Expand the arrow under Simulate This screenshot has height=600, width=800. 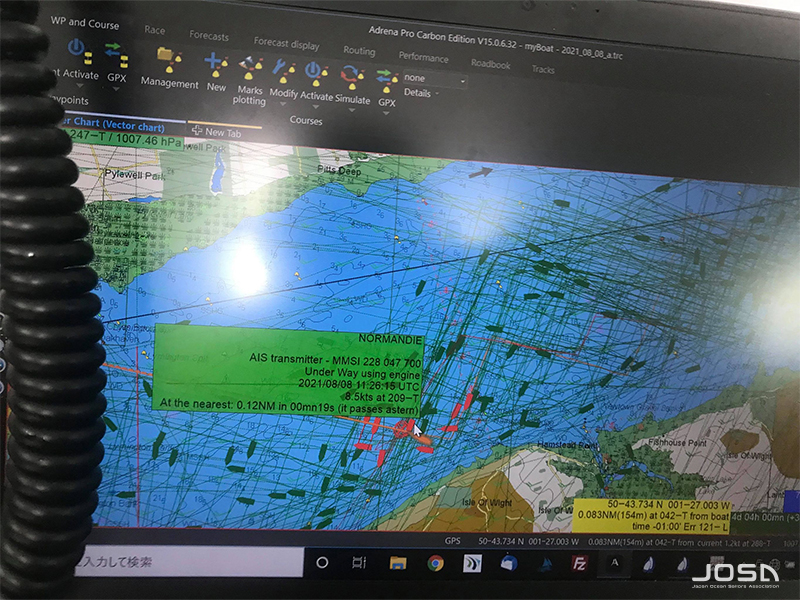tap(352, 110)
